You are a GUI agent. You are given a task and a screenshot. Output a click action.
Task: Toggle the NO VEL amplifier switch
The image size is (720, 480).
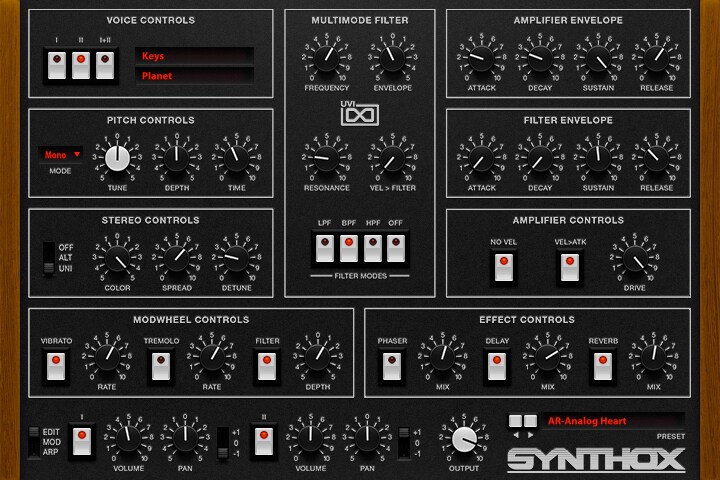[x=503, y=268]
